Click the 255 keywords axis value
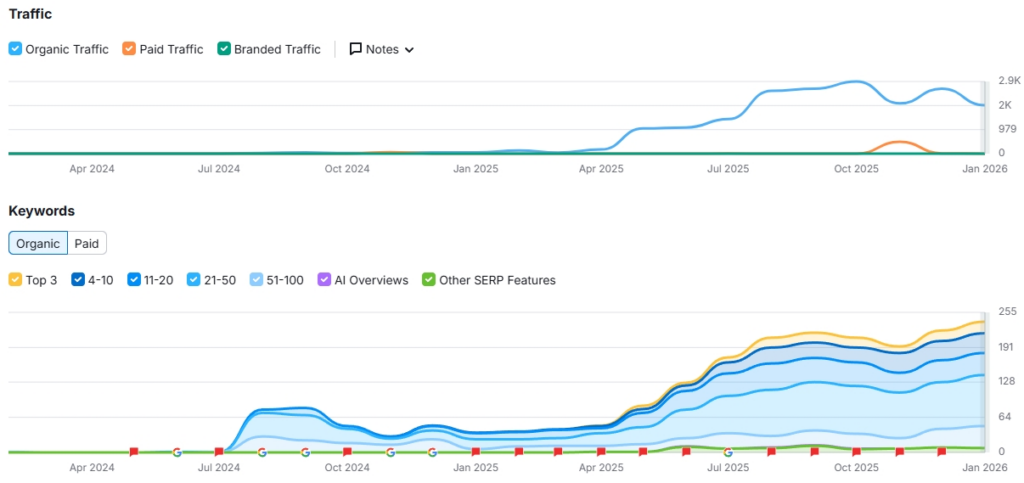1024x483 pixels. click(1007, 312)
